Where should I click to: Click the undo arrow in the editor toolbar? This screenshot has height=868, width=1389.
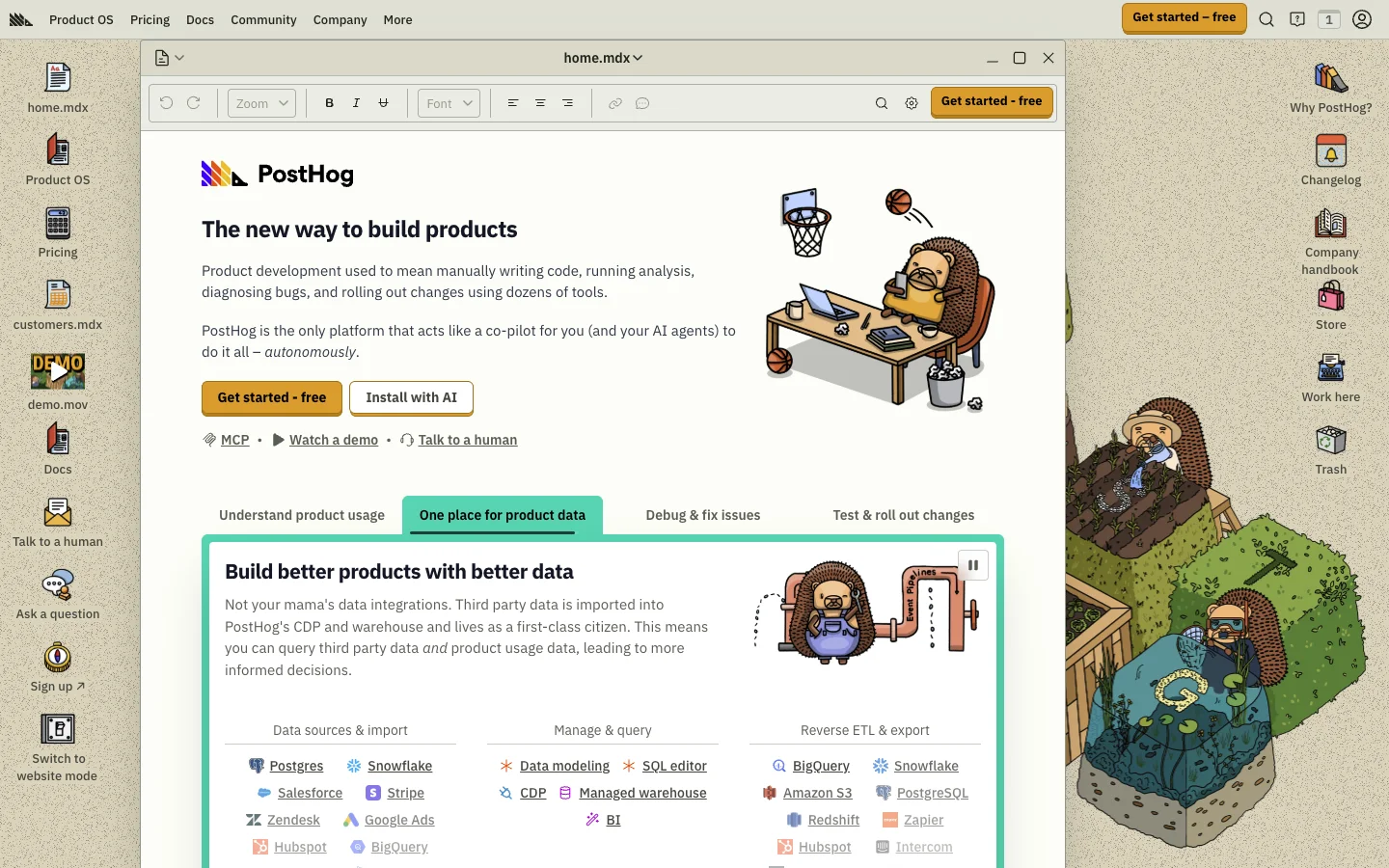pos(167,103)
